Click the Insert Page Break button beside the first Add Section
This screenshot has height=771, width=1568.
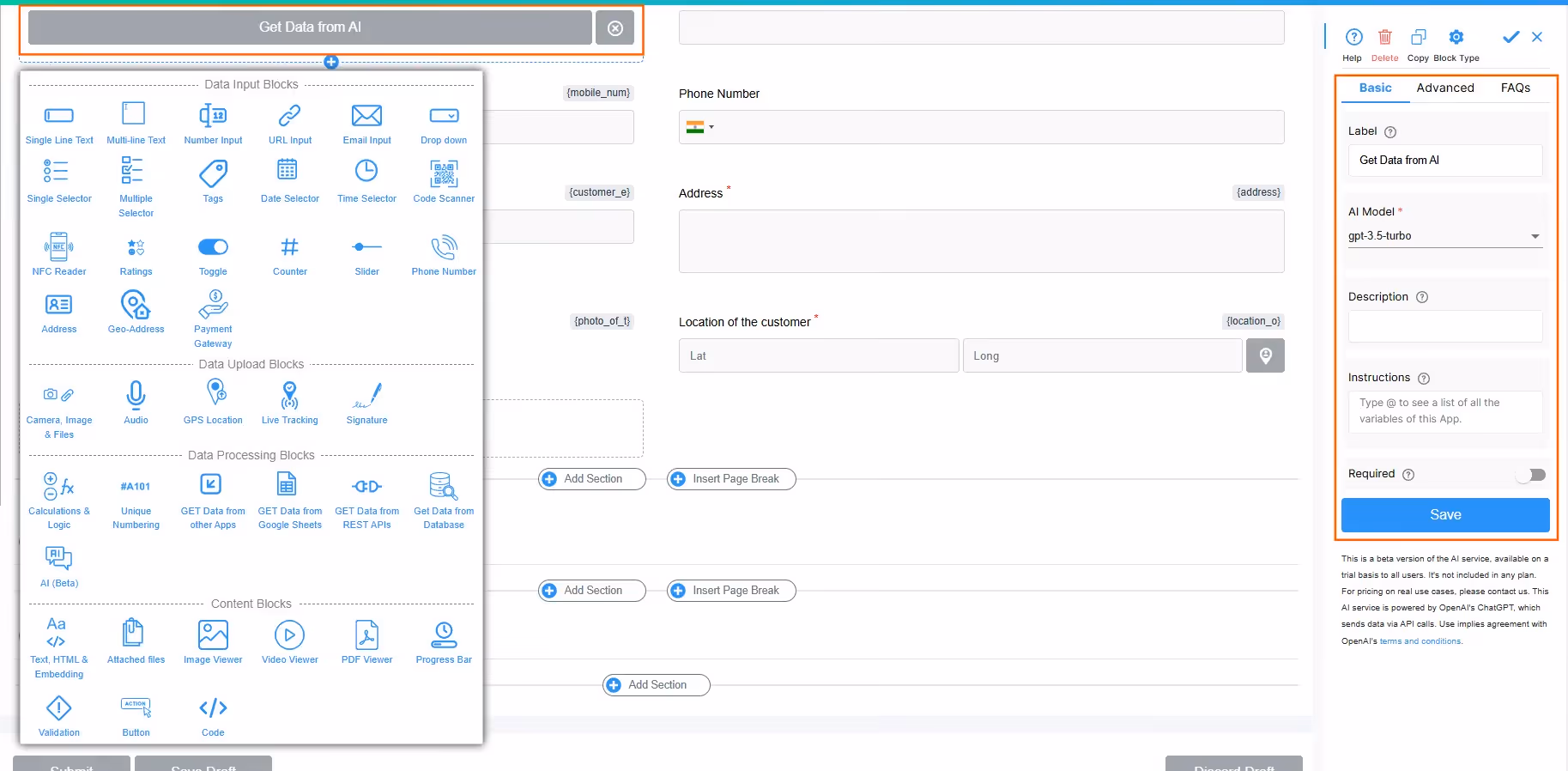coord(731,479)
